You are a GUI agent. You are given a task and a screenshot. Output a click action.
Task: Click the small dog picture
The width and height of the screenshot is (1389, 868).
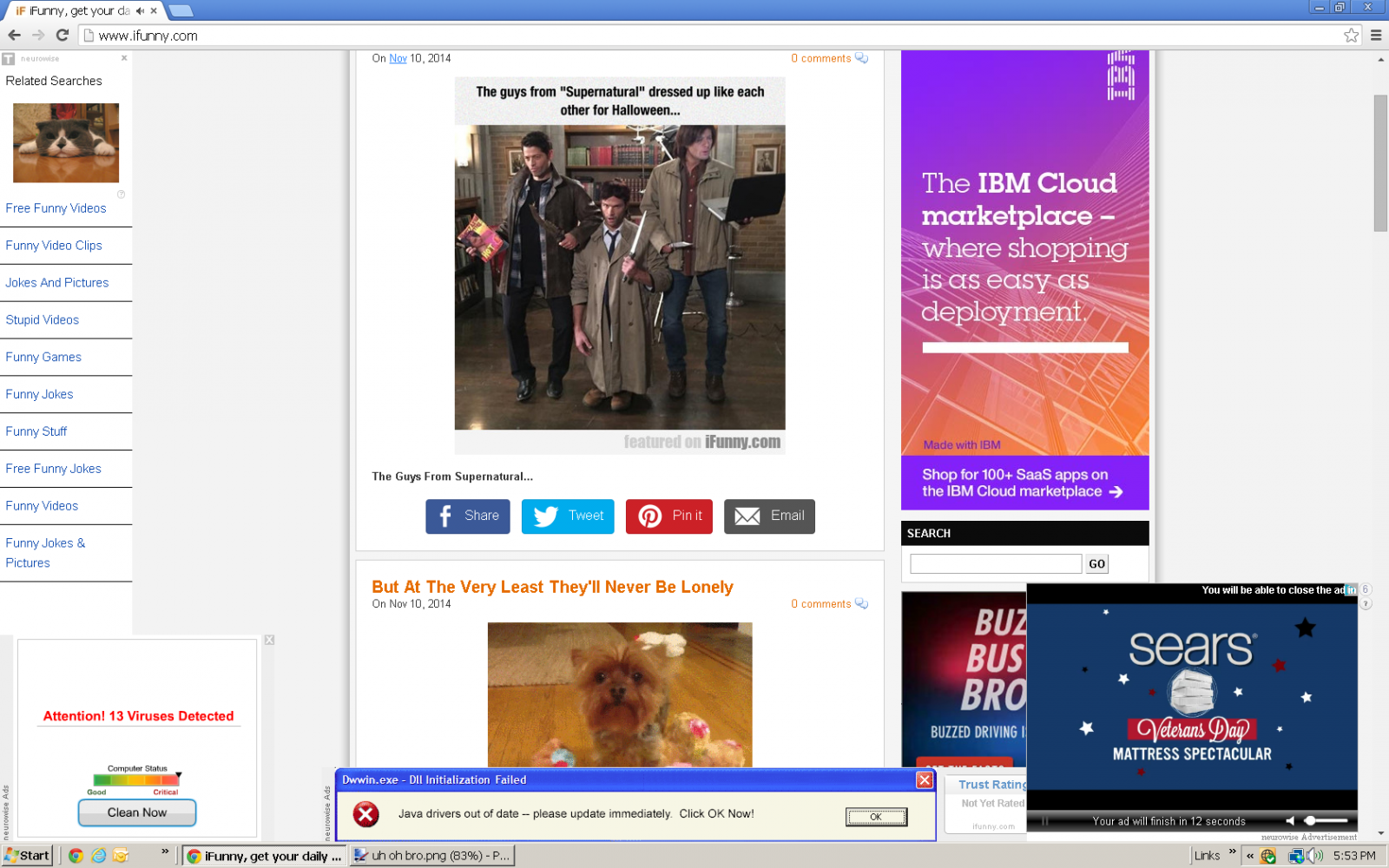click(x=620, y=694)
